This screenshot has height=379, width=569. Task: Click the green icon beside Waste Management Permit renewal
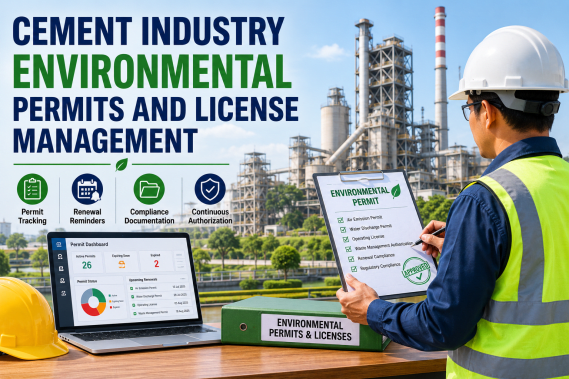coord(135,313)
